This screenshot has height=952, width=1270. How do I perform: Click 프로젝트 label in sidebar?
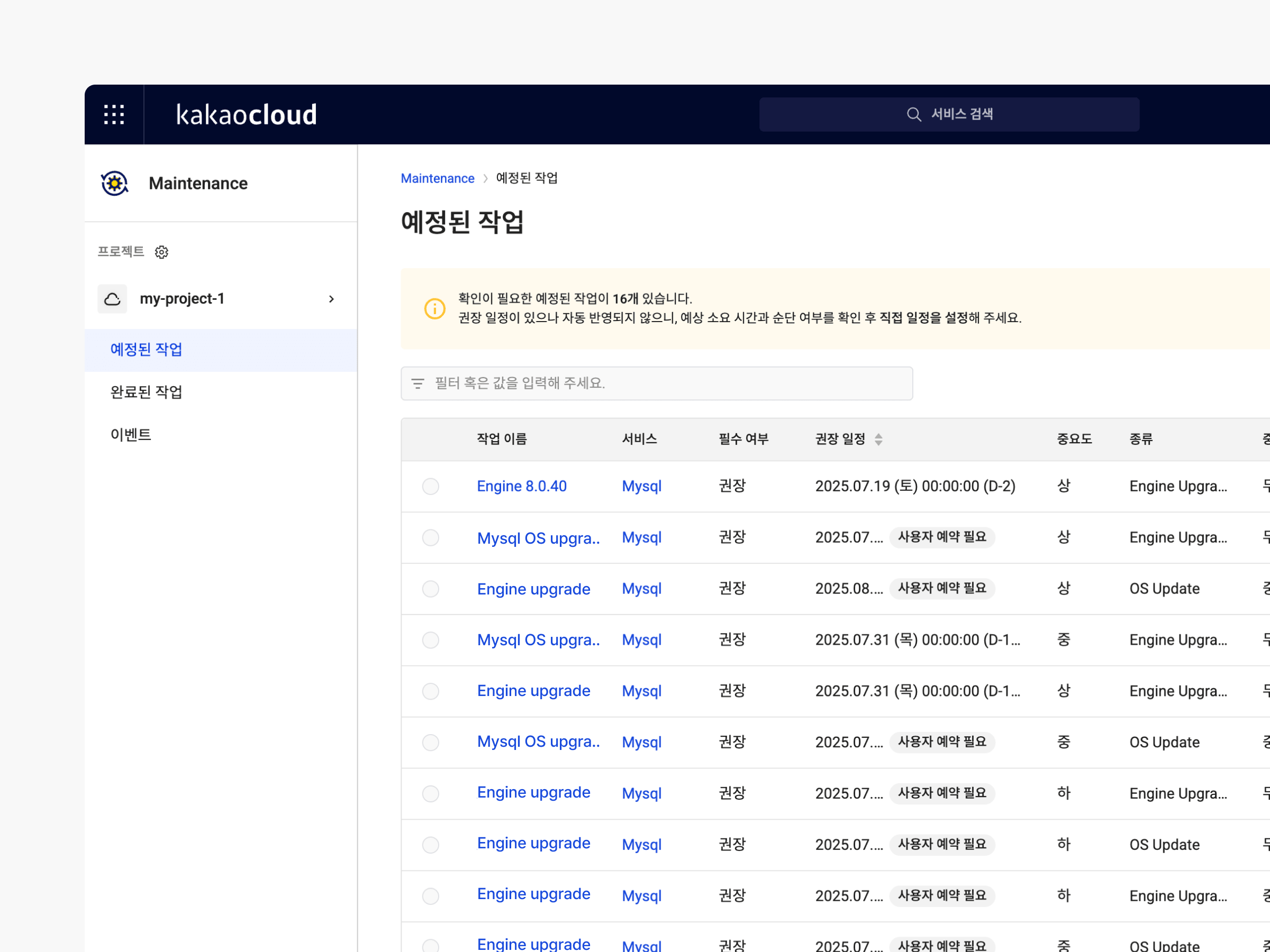pos(121,252)
